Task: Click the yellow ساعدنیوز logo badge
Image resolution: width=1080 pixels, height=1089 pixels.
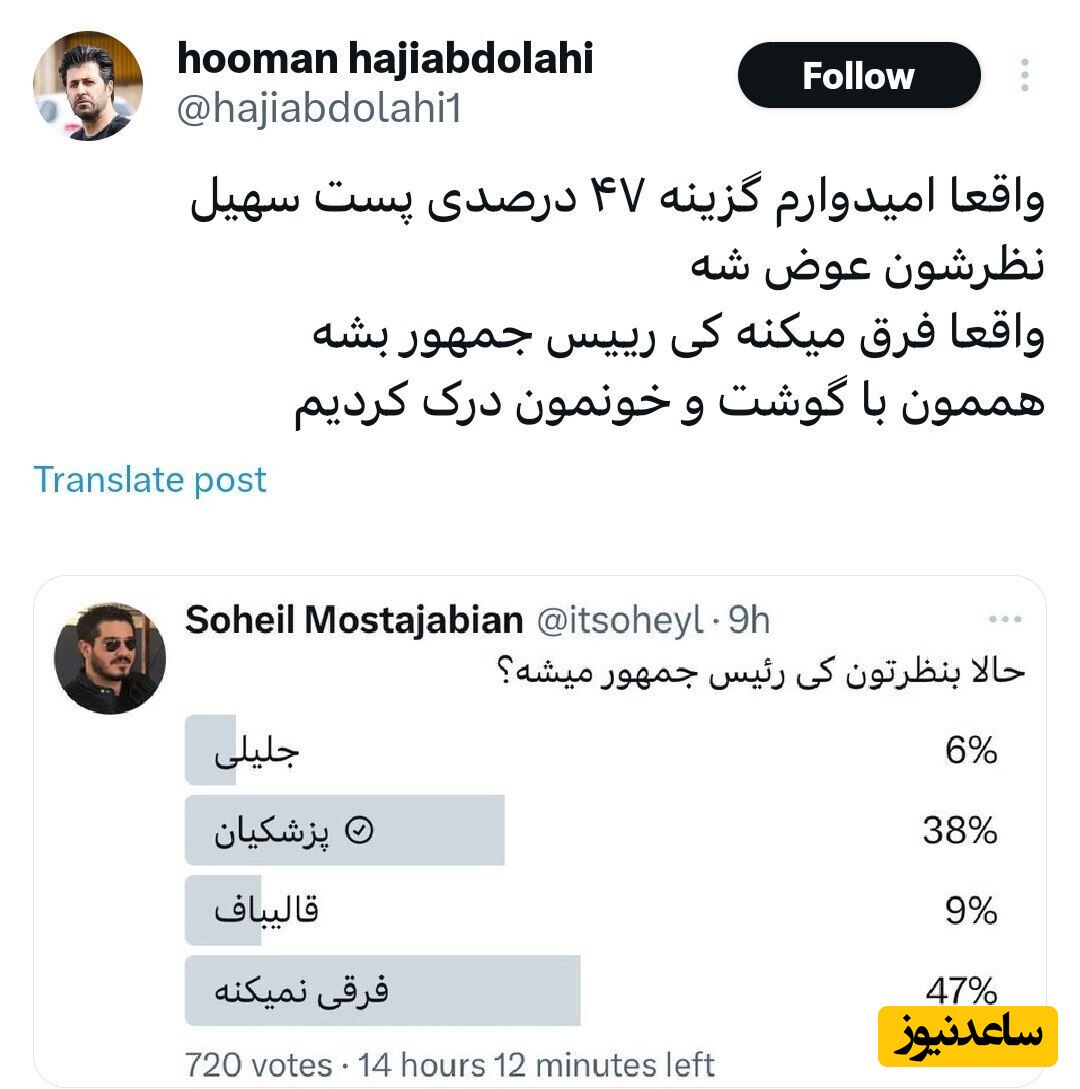Action: (967, 1035)
